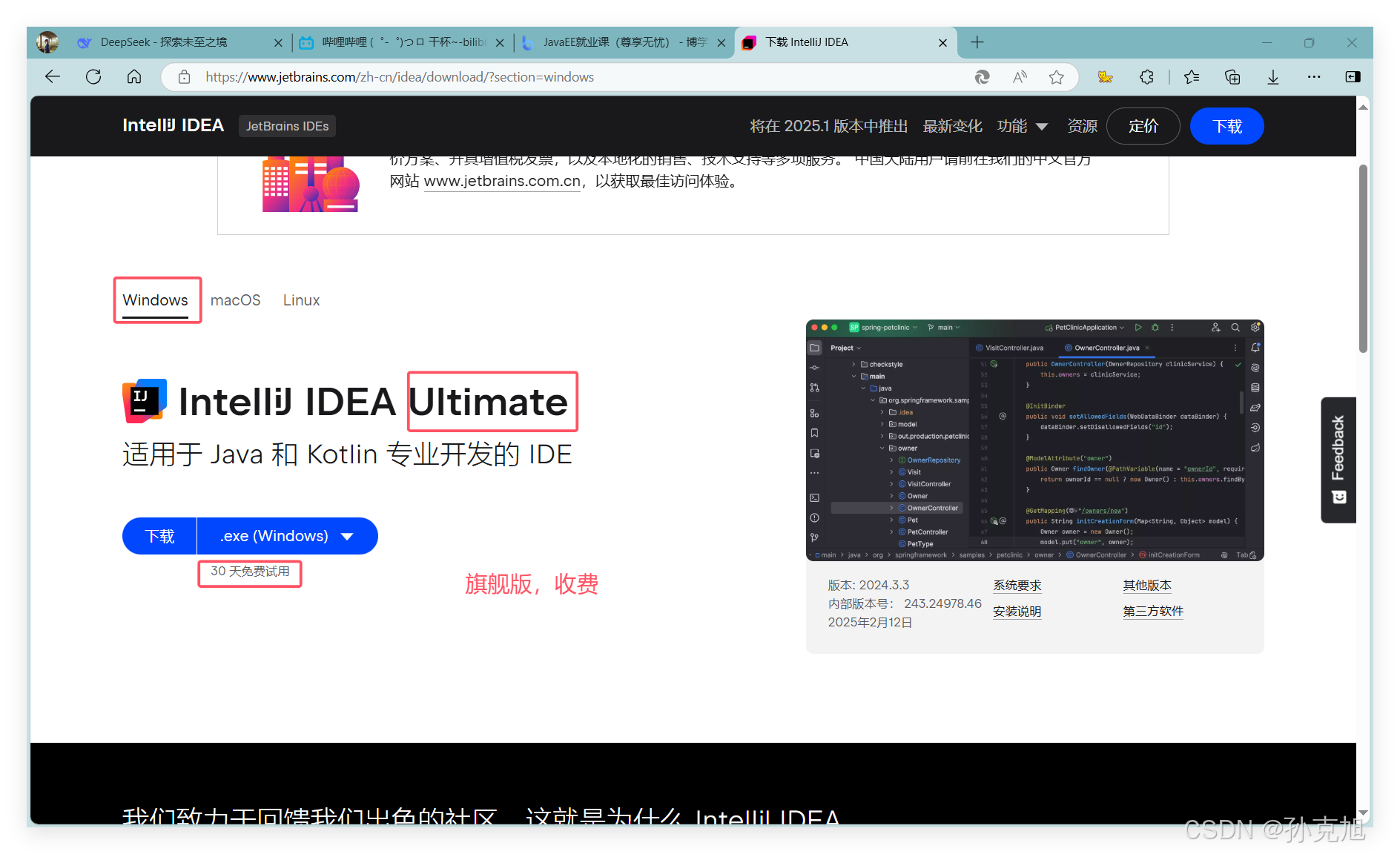Open the 资源 menu item

[1081, 126]
